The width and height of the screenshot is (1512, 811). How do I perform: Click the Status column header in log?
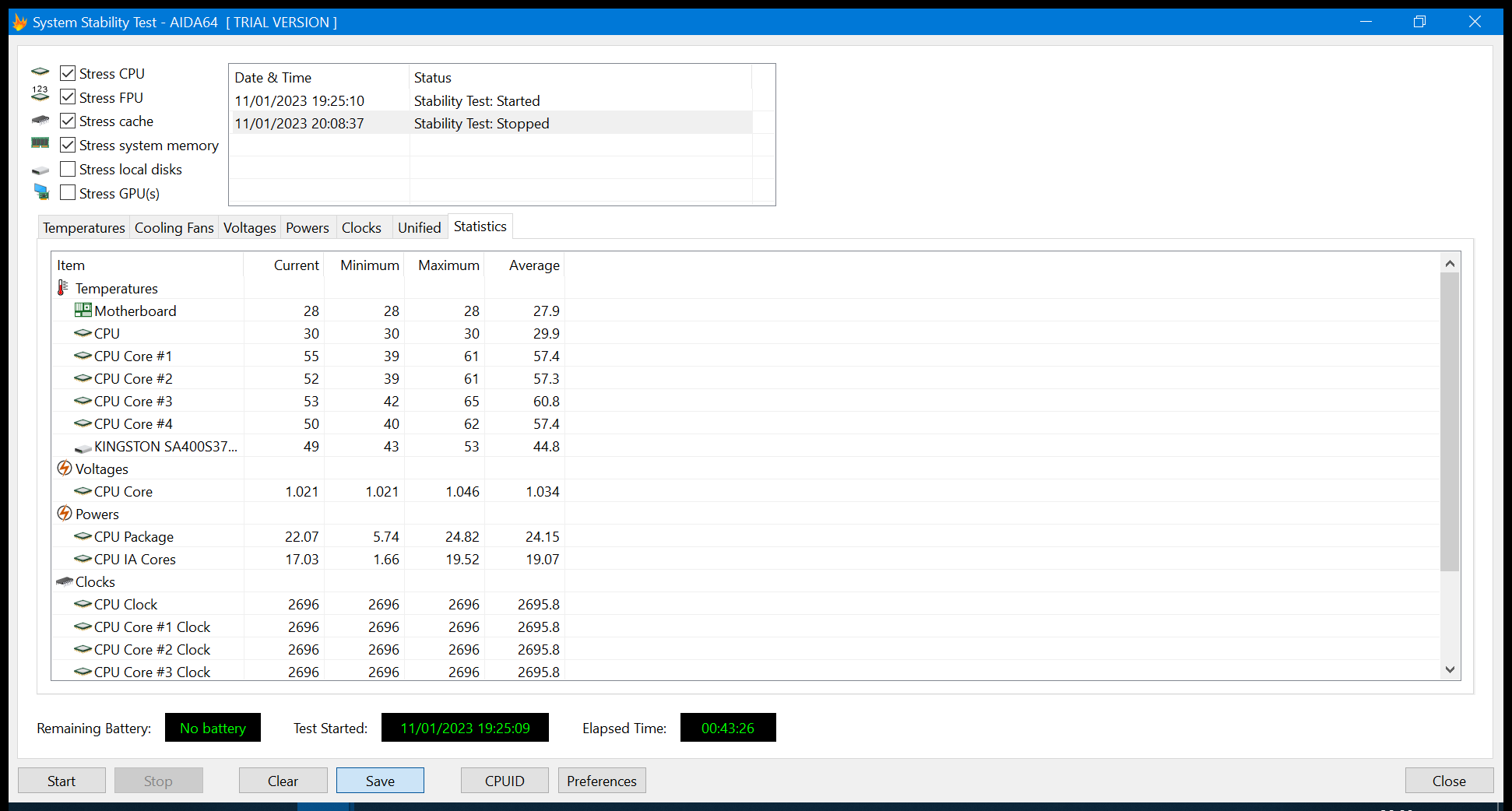pyautogui.click(x=580, y=78)
